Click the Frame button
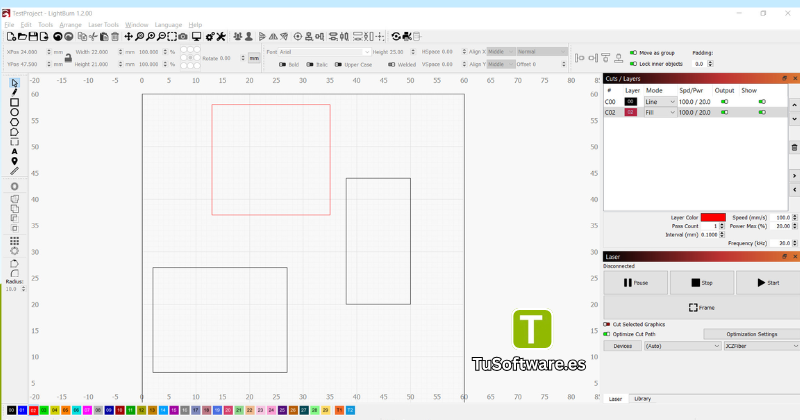Image resolution: width=800 pixels, height=420 pixels. [x=702, y=308]
